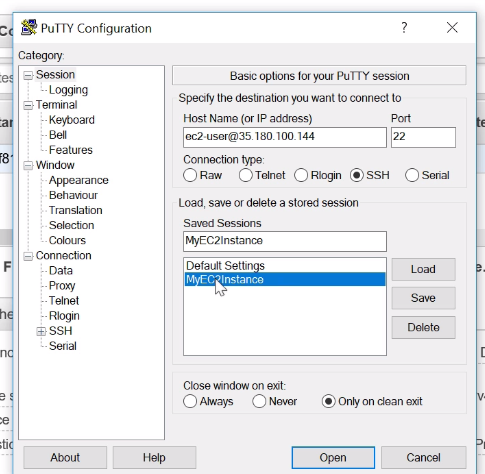The image size is (485, 474).
Task: Open the Terminal category
Action: point(57,105)
